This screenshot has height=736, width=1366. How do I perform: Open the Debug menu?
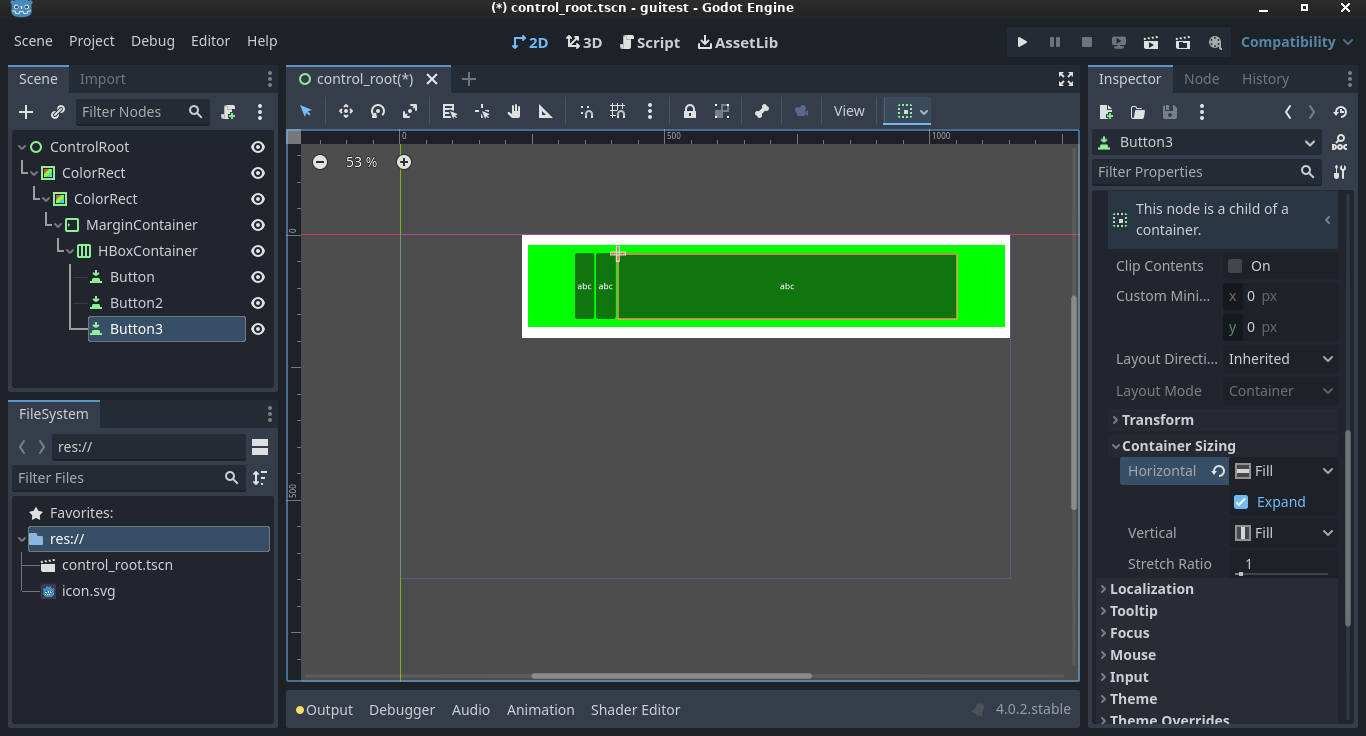point(152,41)
